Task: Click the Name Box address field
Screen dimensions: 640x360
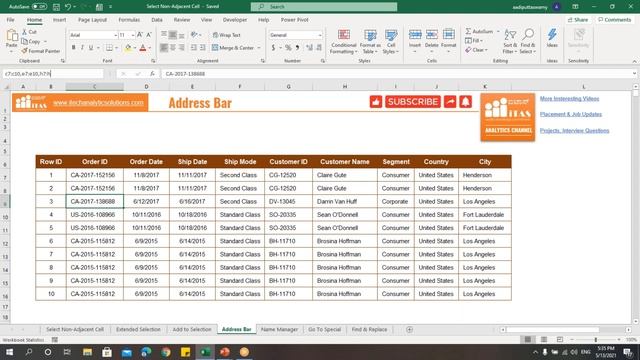Action: (53, 74)
